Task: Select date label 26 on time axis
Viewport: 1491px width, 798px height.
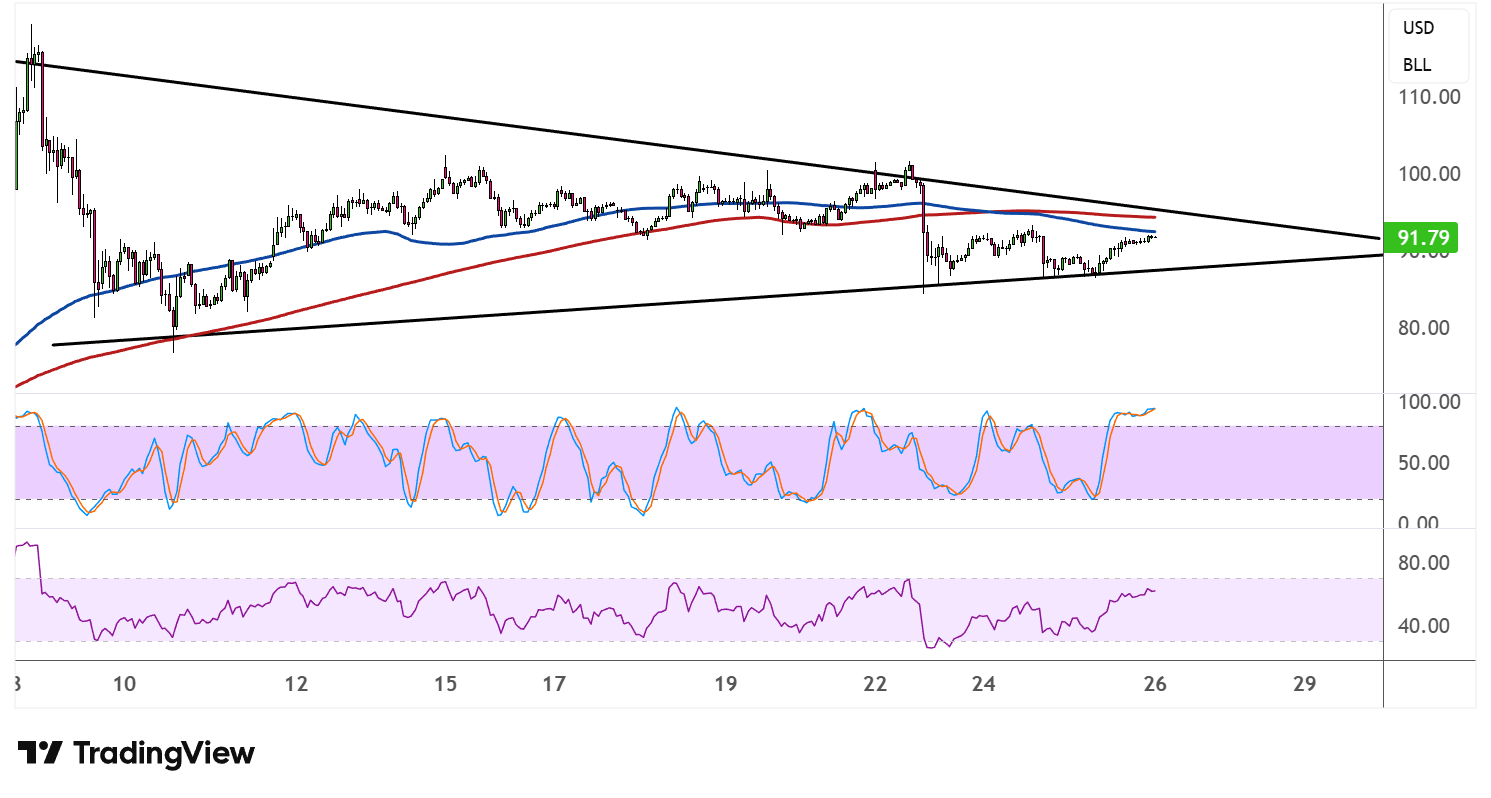Action: click(1155, 684)
